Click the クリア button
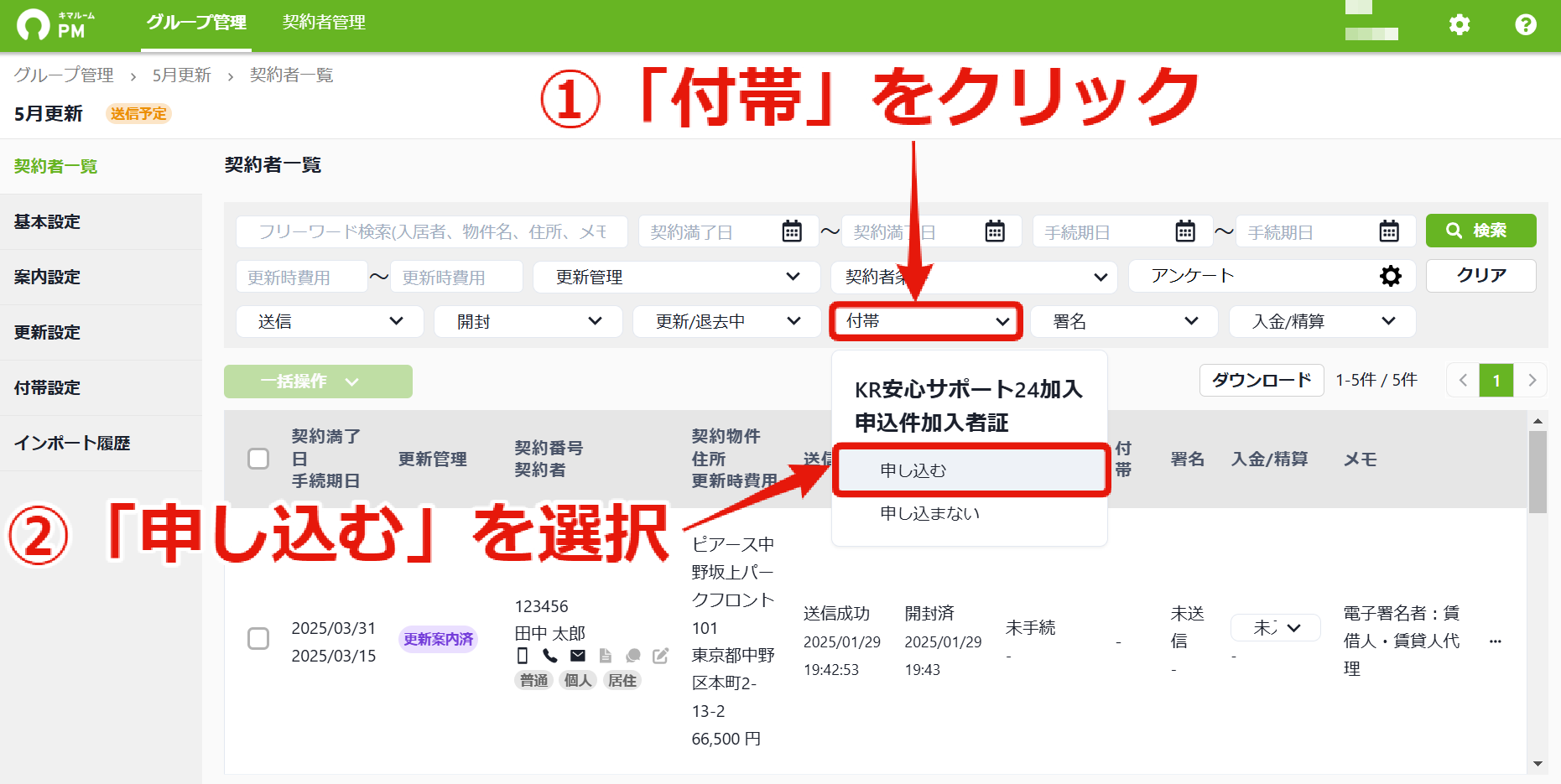 coord(1481,276)
